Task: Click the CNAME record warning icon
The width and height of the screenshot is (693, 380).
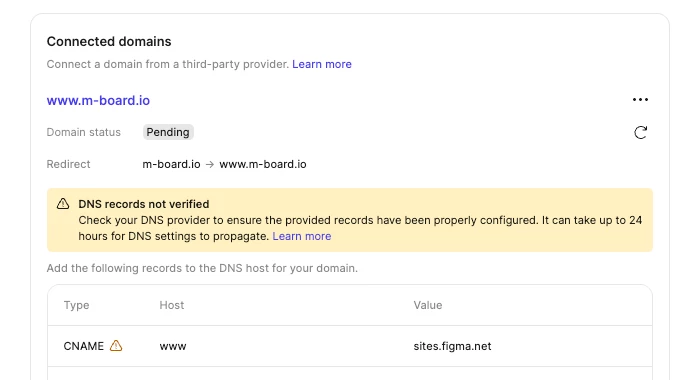Action: [116, 346]
